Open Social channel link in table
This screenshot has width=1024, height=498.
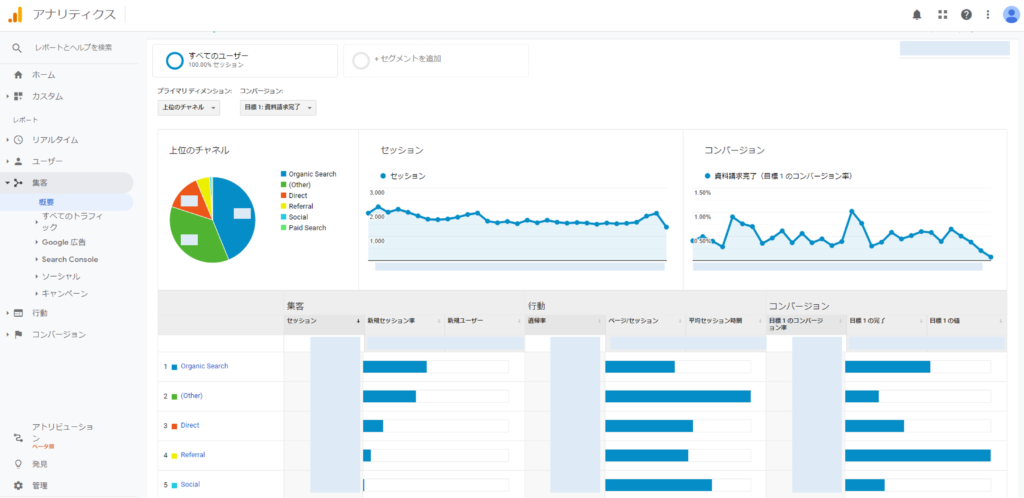(190, 485)
